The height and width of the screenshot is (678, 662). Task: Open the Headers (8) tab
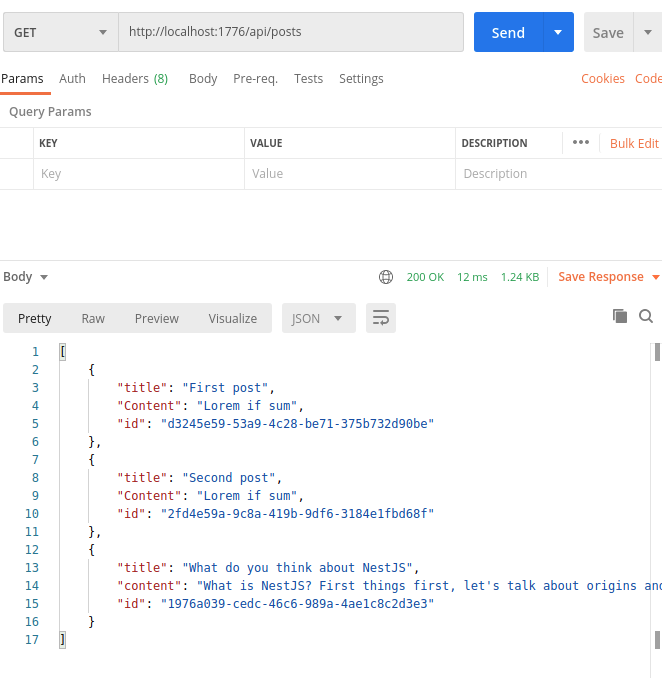pyautogui.click(x=135, y=79)
